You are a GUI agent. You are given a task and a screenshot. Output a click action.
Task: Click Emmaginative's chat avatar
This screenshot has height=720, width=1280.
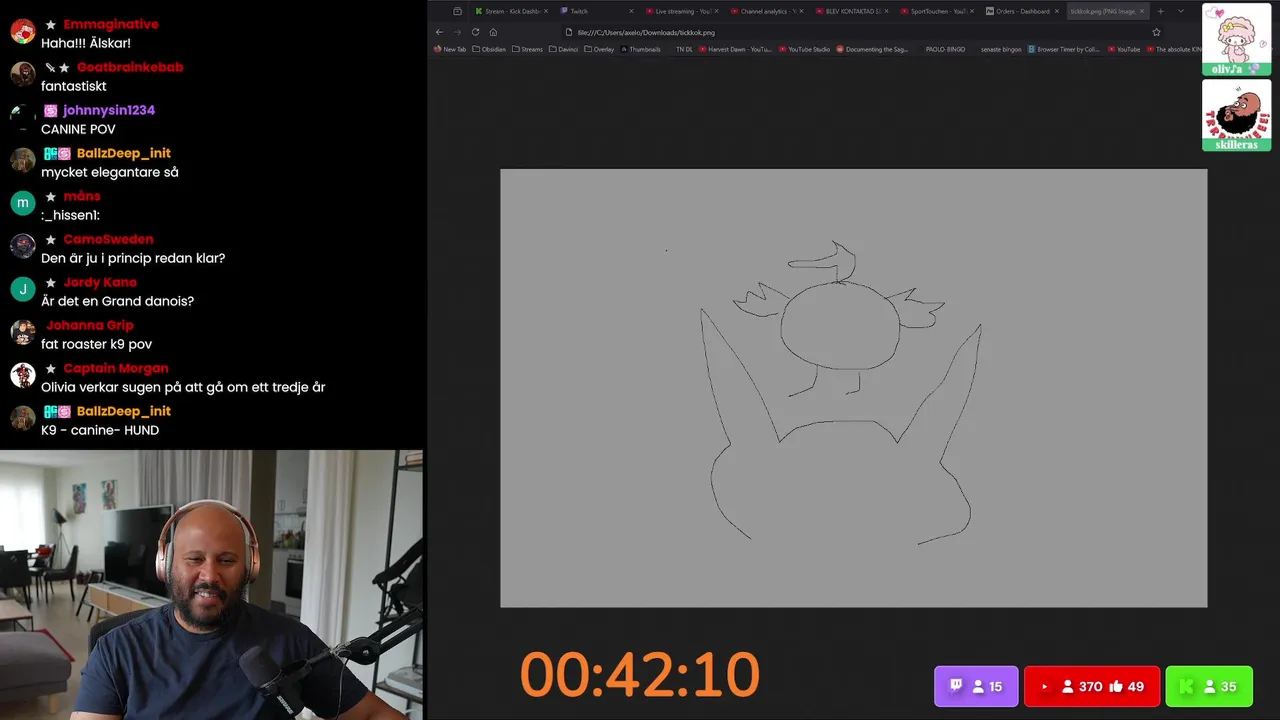point(23,31)
